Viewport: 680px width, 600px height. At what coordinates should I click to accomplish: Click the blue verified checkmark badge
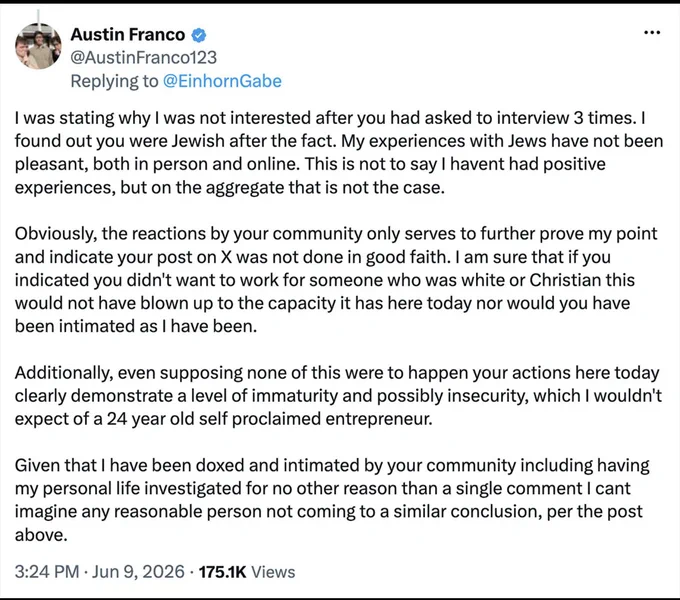(x=199, y=35)
